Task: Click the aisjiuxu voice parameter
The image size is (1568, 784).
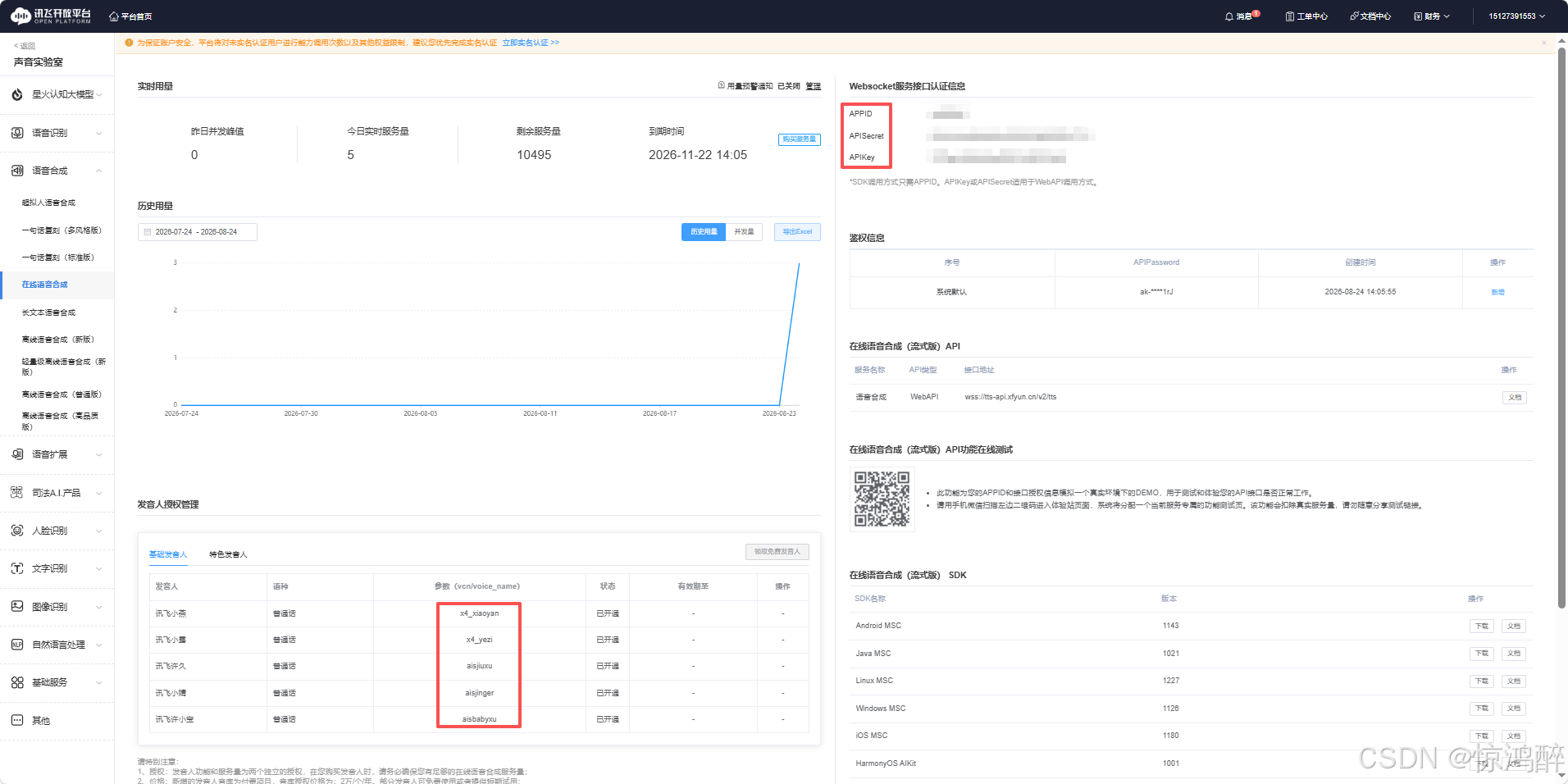Action: 479,666
